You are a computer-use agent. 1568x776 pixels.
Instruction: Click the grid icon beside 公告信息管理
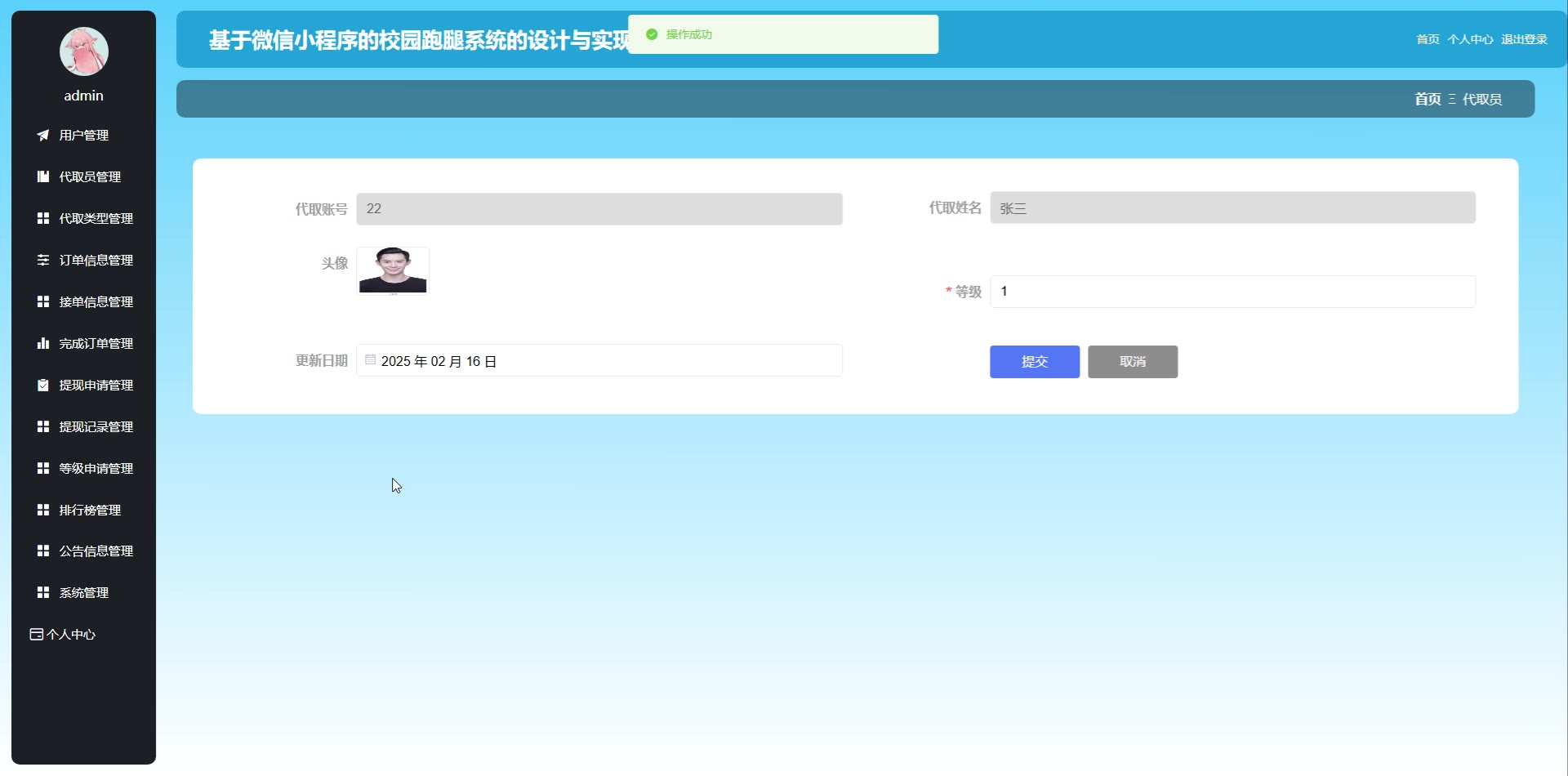[x=43, y=551]
